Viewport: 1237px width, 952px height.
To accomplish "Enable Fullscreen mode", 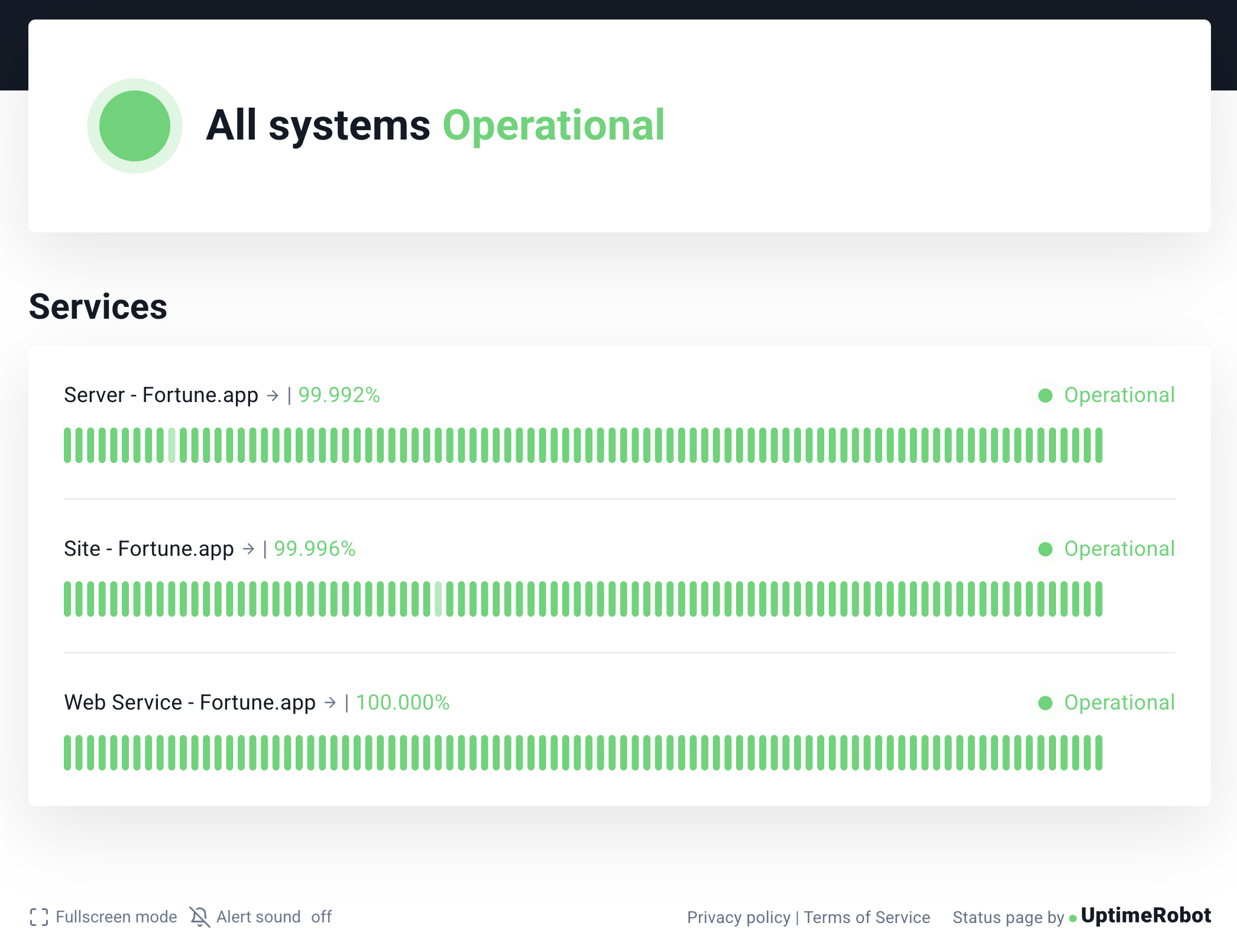I will click(x=116, y=917).
